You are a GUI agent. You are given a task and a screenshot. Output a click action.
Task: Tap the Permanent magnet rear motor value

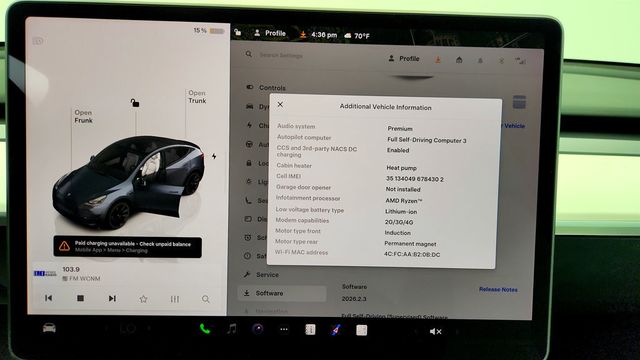click(x=410, y=244)
